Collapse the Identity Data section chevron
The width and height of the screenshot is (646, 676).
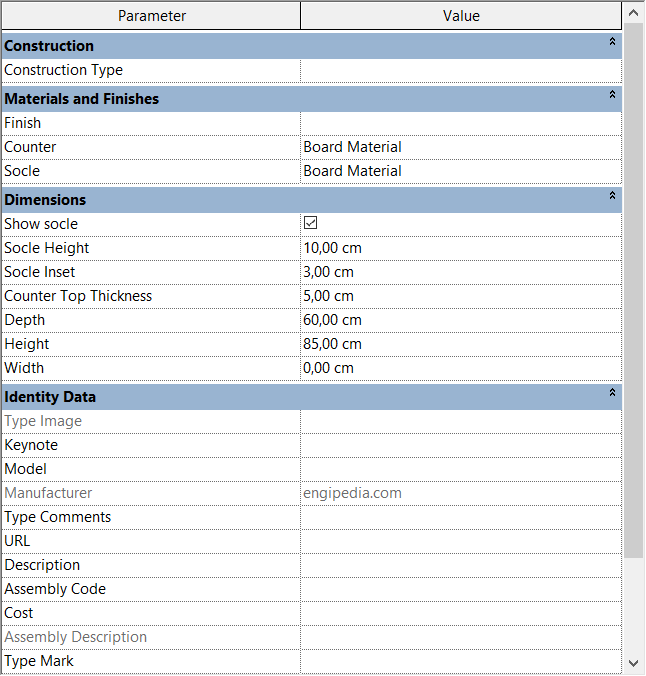[x=612, y=392]
